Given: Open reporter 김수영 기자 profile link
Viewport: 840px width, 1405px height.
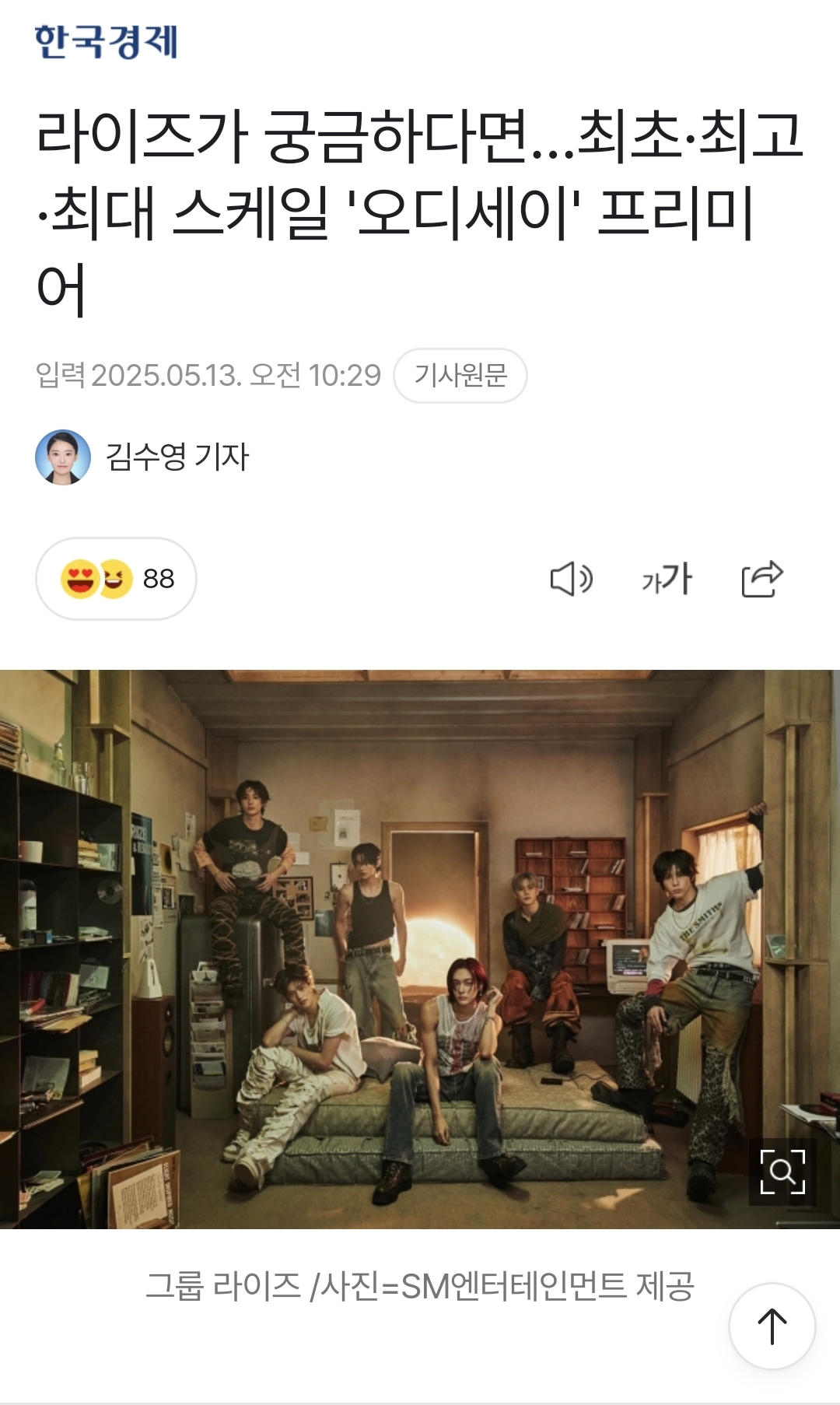Looking at the screenshot, I should point(177,457).
